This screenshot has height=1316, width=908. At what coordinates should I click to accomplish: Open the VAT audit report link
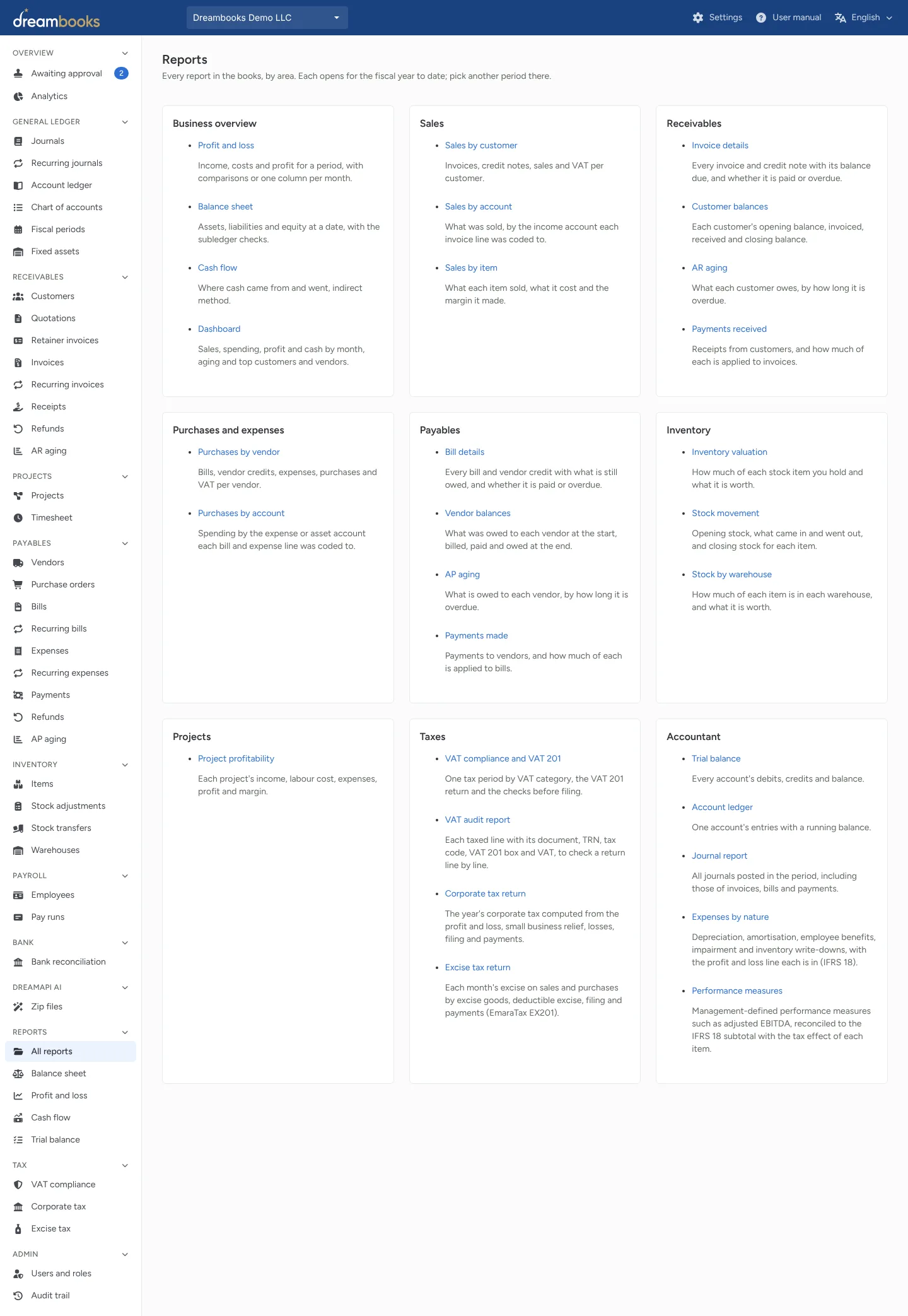pyautogui.click(x=477, y=820)
